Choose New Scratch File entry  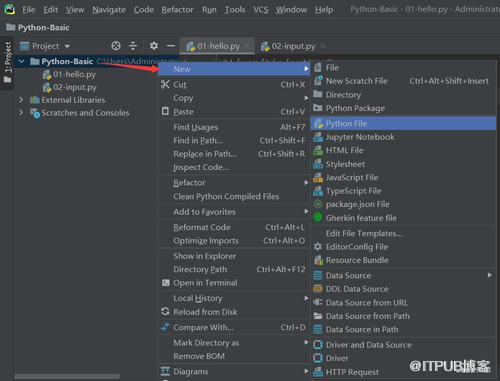click(x=403, y=81)
